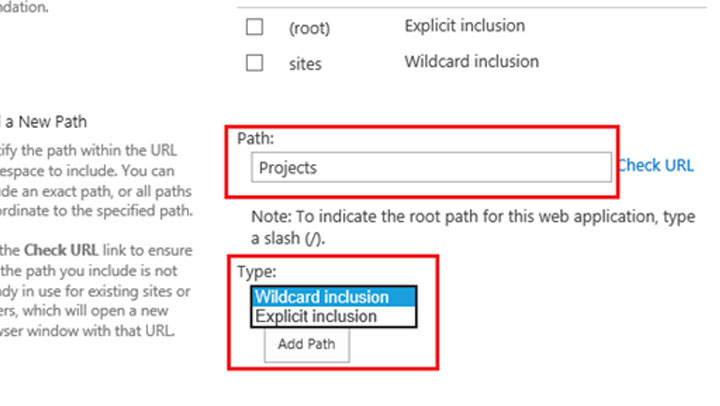Click the (root) path name
The image size is (720, 406).
pyautogui.click(x=309, y=28)
